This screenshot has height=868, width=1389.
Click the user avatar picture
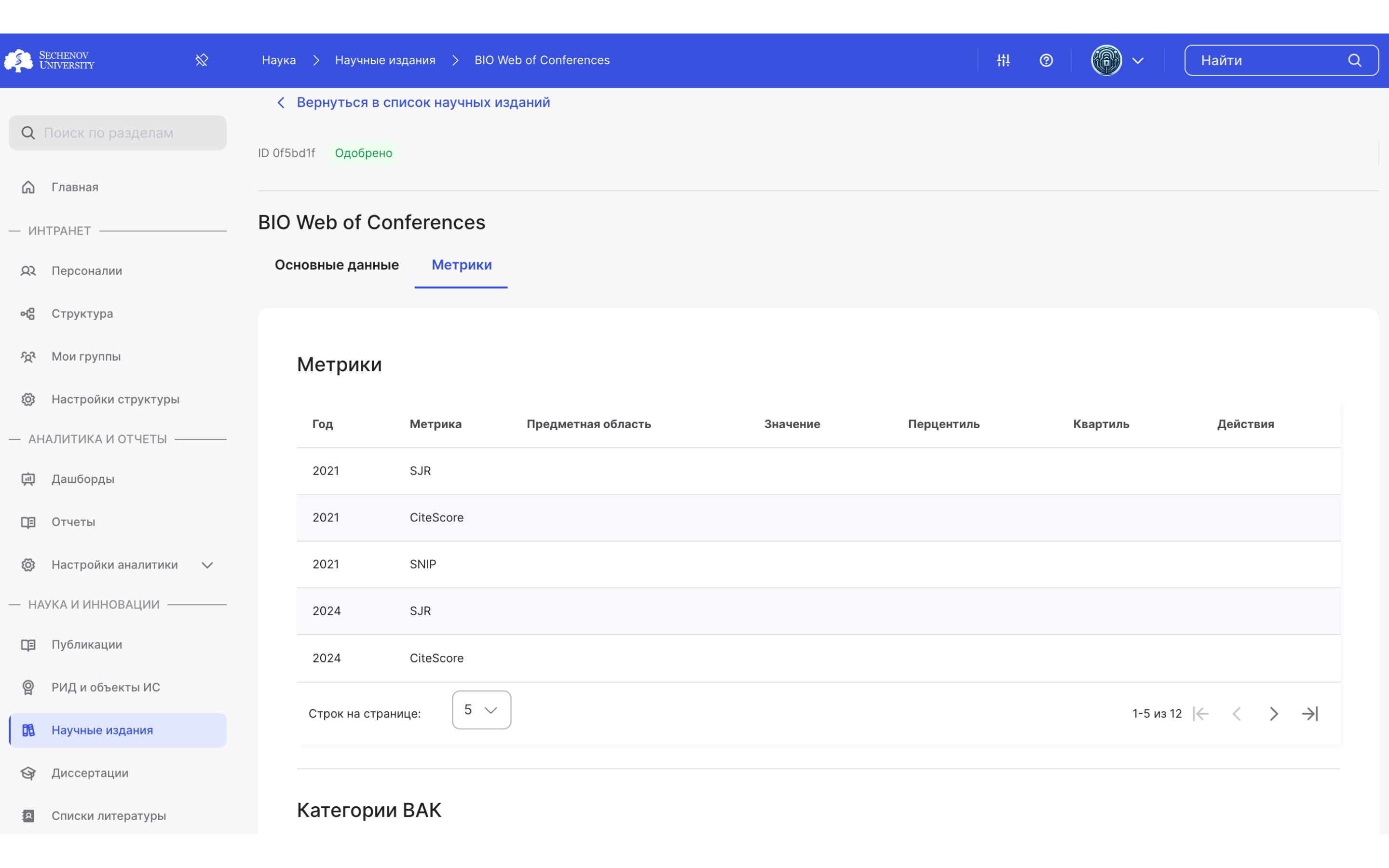pos(1106,60)
